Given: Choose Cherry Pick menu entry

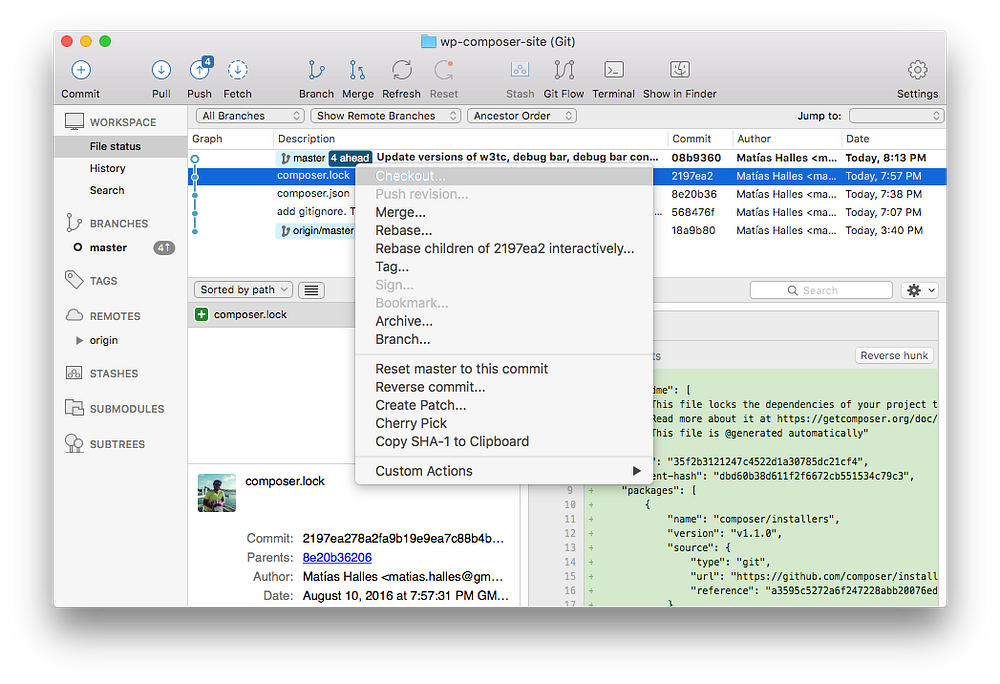Looking at the screenshot, I should click(x=503, y=423).
